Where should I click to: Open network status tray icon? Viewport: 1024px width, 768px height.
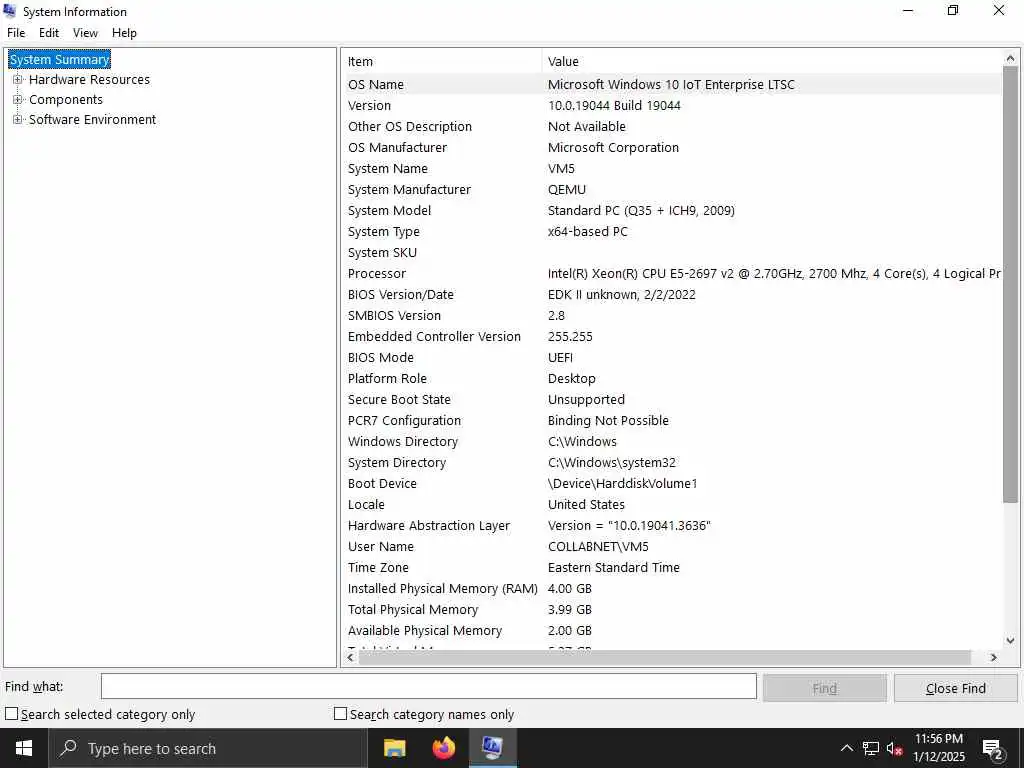click(871, 748)
